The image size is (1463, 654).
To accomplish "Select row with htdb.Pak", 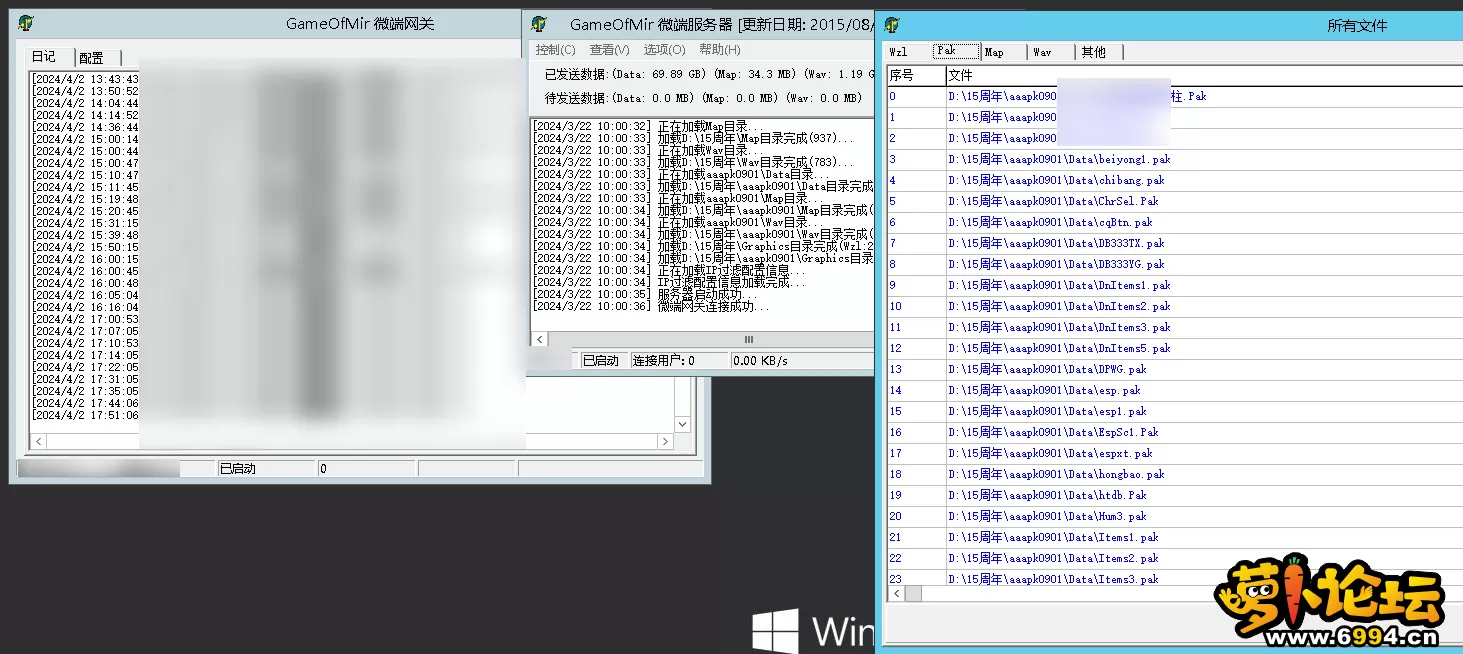I will (1174, 495).
